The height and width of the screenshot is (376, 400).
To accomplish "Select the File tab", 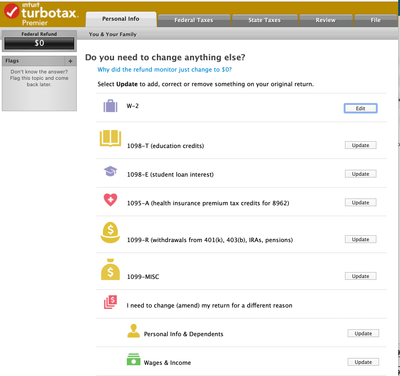I will (x=376, y=20).
